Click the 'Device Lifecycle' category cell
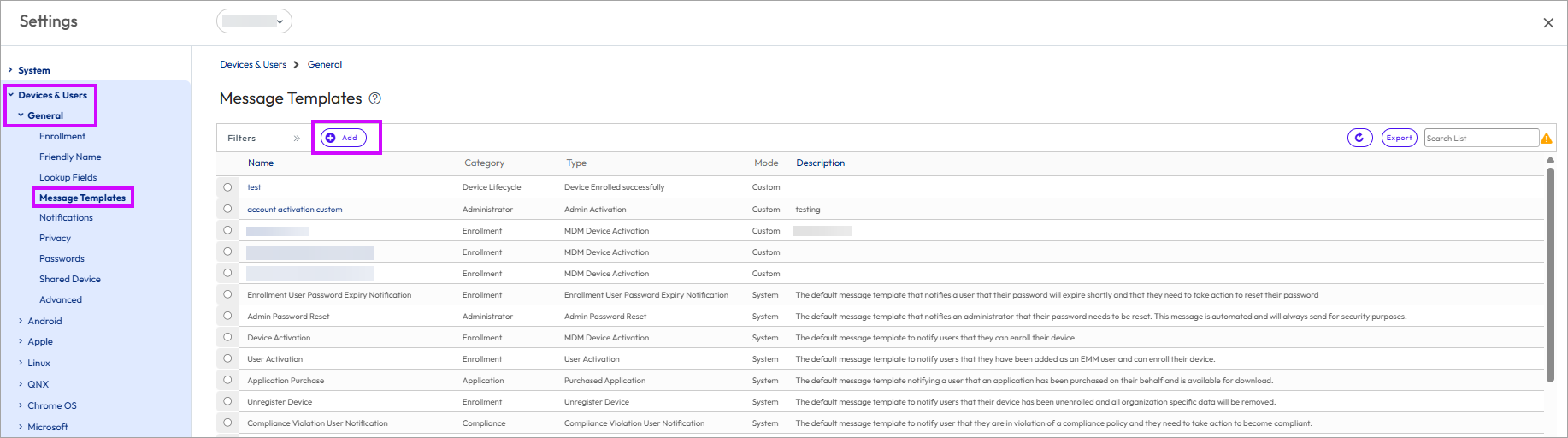Image resolution: width=1568 pixels, height=438 pixels. pyautogui.click(x=492, y=187)
